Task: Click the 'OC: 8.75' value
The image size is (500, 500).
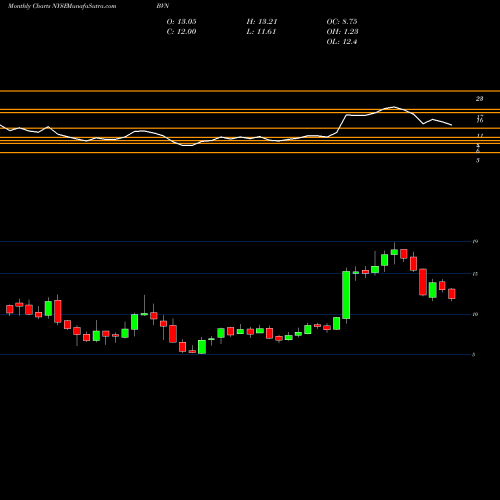Action: coord(342,22)
